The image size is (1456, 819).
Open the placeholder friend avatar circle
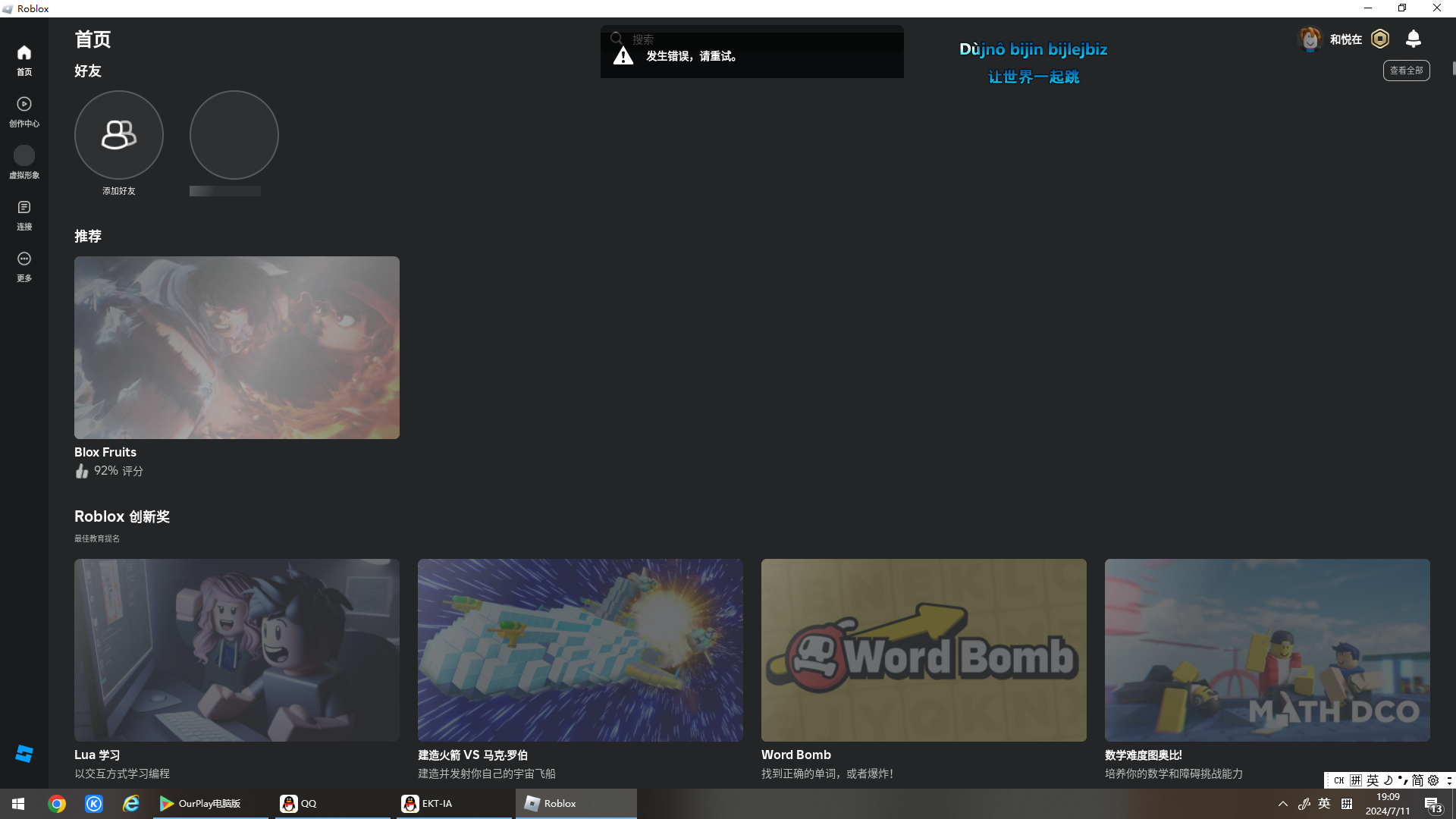(234, 135)
